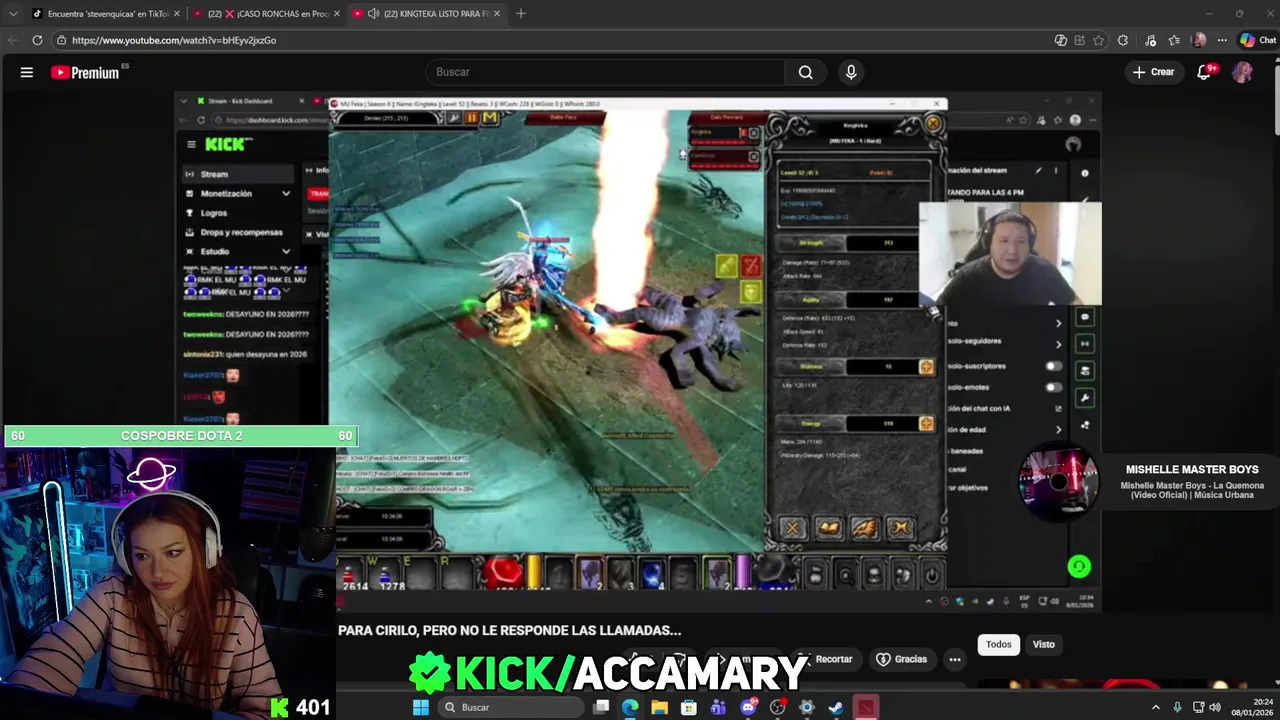This screenshot has width=1280, height=720.
Task: Open more video actions ellipsis button
Action: (955, 659)
